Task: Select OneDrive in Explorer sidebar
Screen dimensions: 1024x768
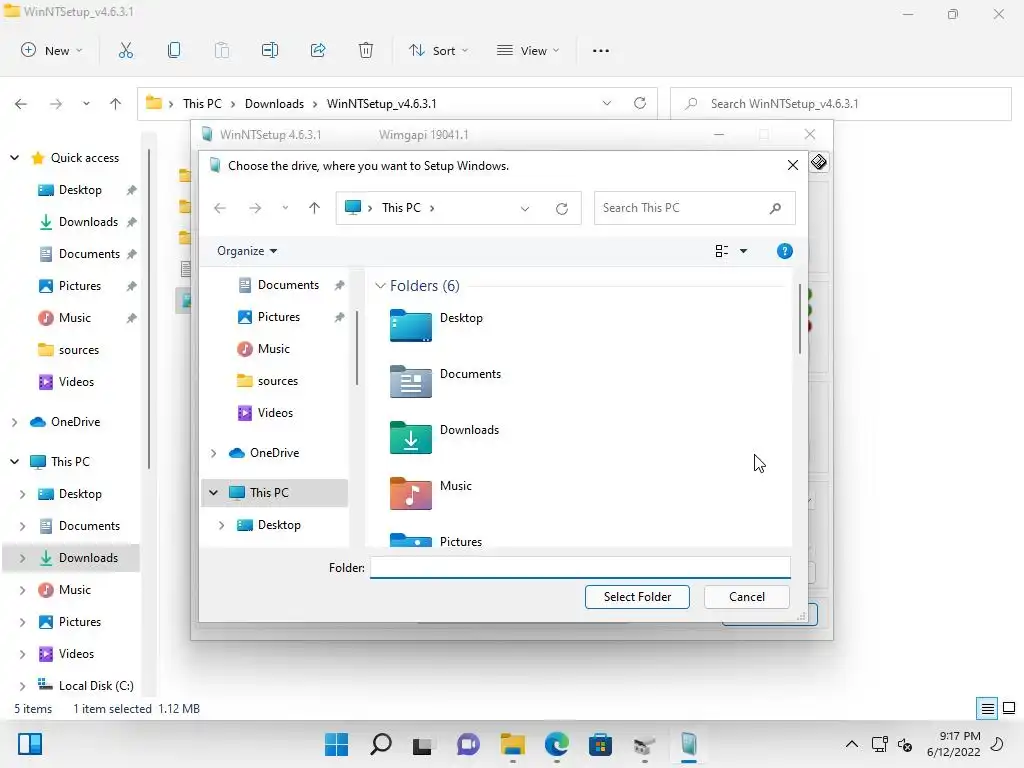Action: [75, 421]
